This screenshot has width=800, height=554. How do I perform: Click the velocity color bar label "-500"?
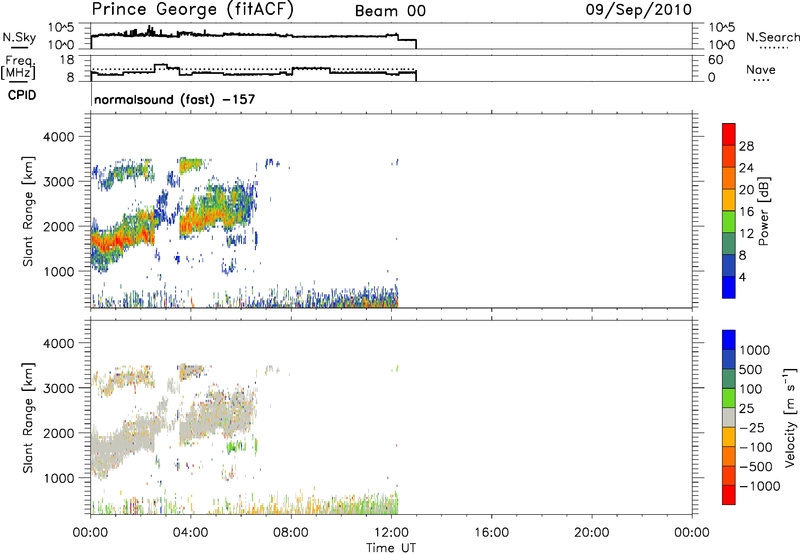click(756, 467)
